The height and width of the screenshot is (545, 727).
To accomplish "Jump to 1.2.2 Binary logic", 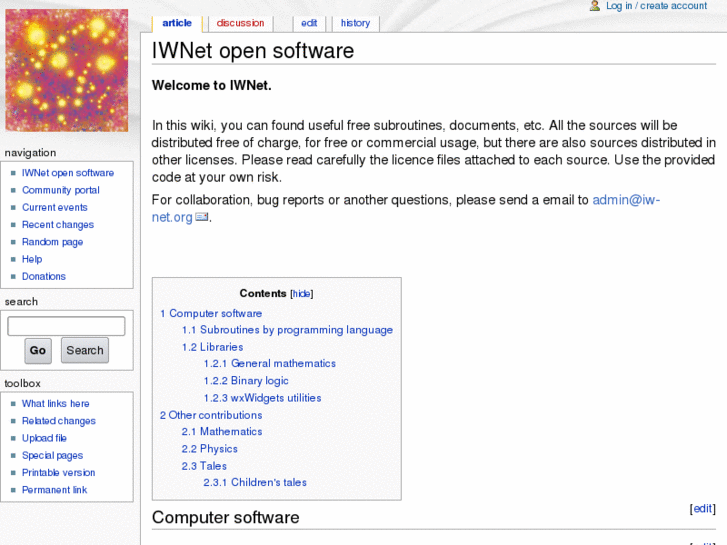I will click(x=246, y=381).
